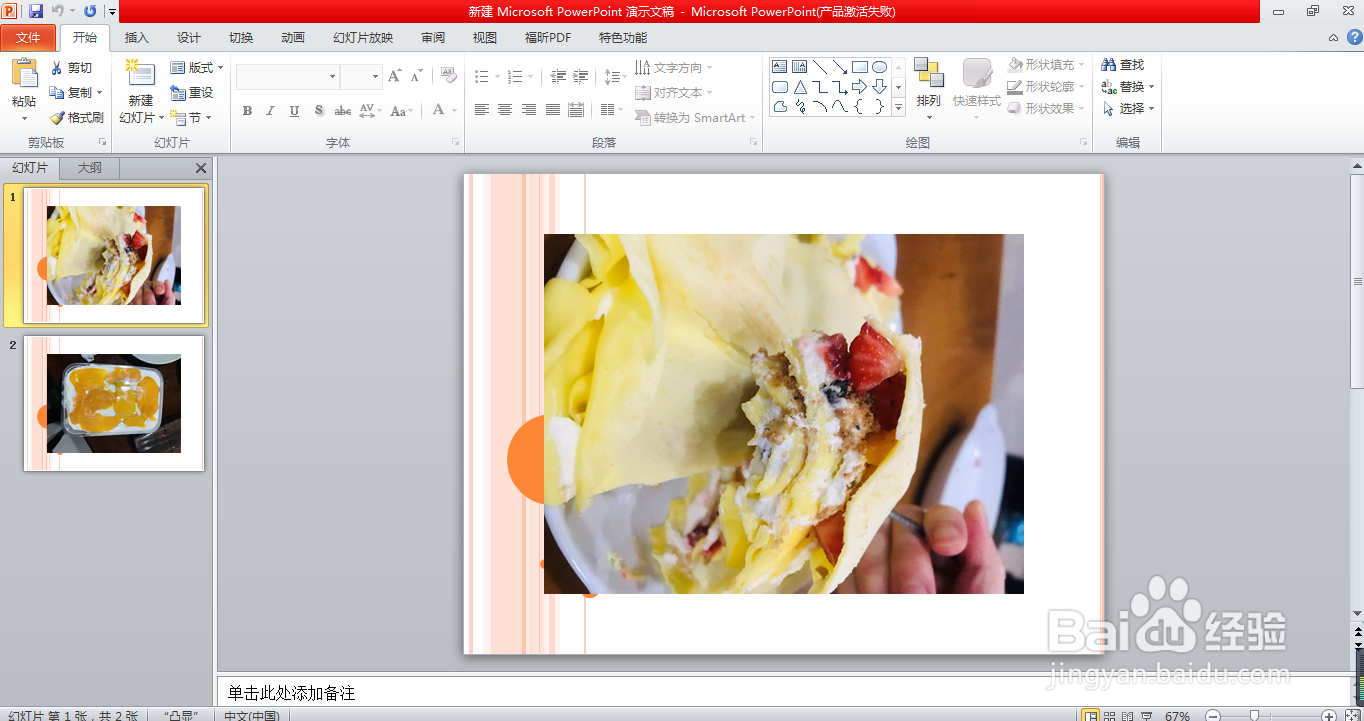
Task: Start Slide Show from status bar
Action: pos(1146,716)
